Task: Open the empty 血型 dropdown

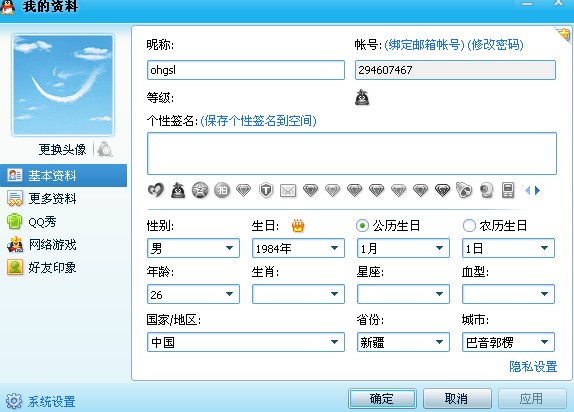Action: [x=508, y=294]
